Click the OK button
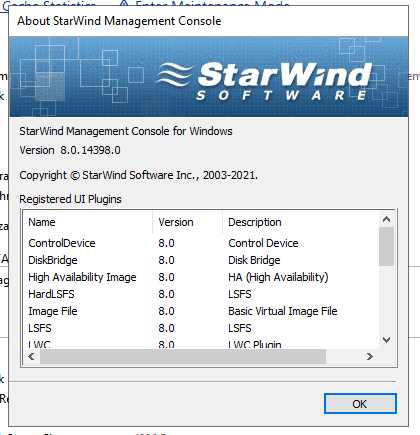 coord(360,404)
